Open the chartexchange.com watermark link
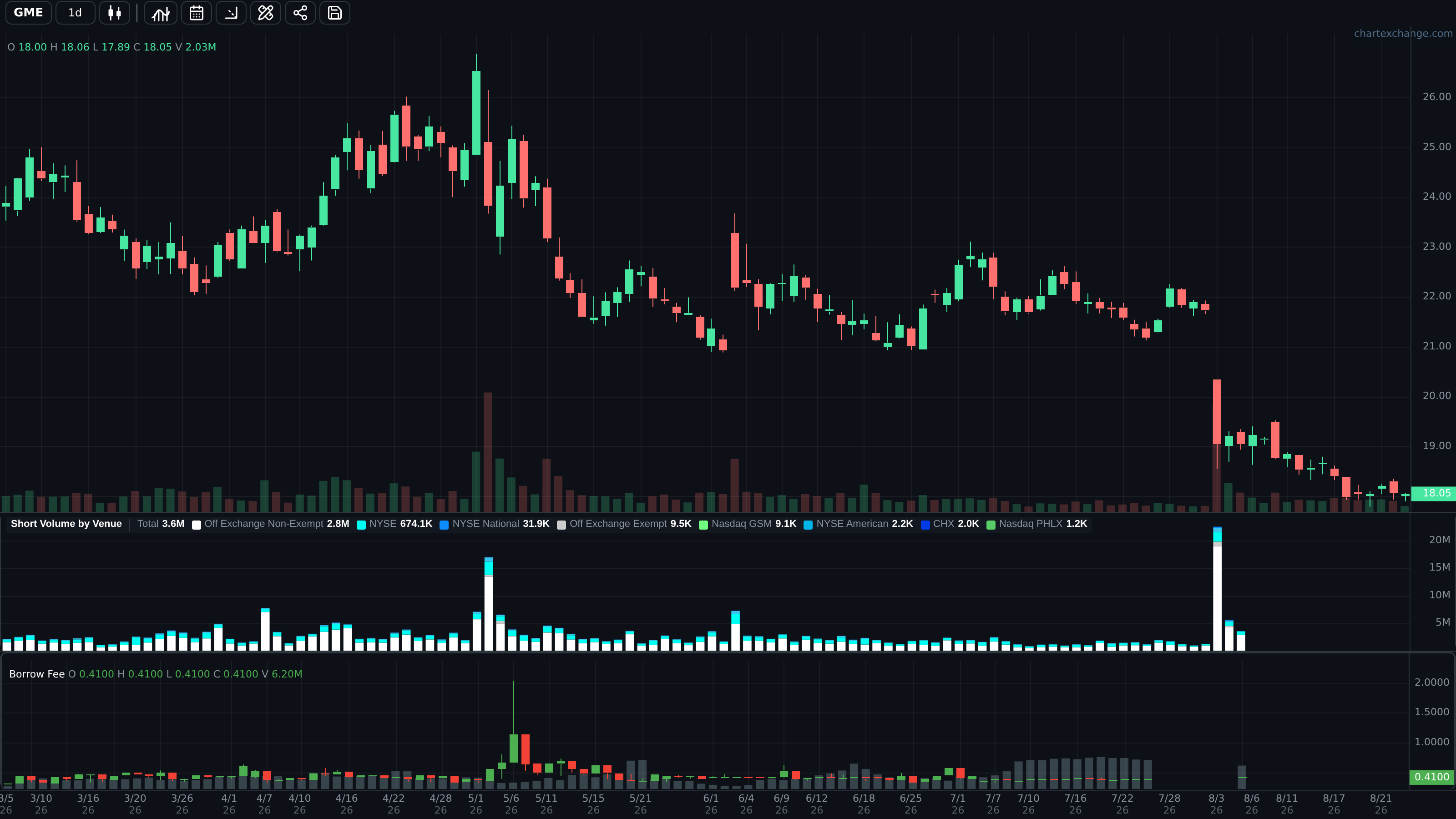This screenshot has width=1456, height=819. pos(1403,33)
